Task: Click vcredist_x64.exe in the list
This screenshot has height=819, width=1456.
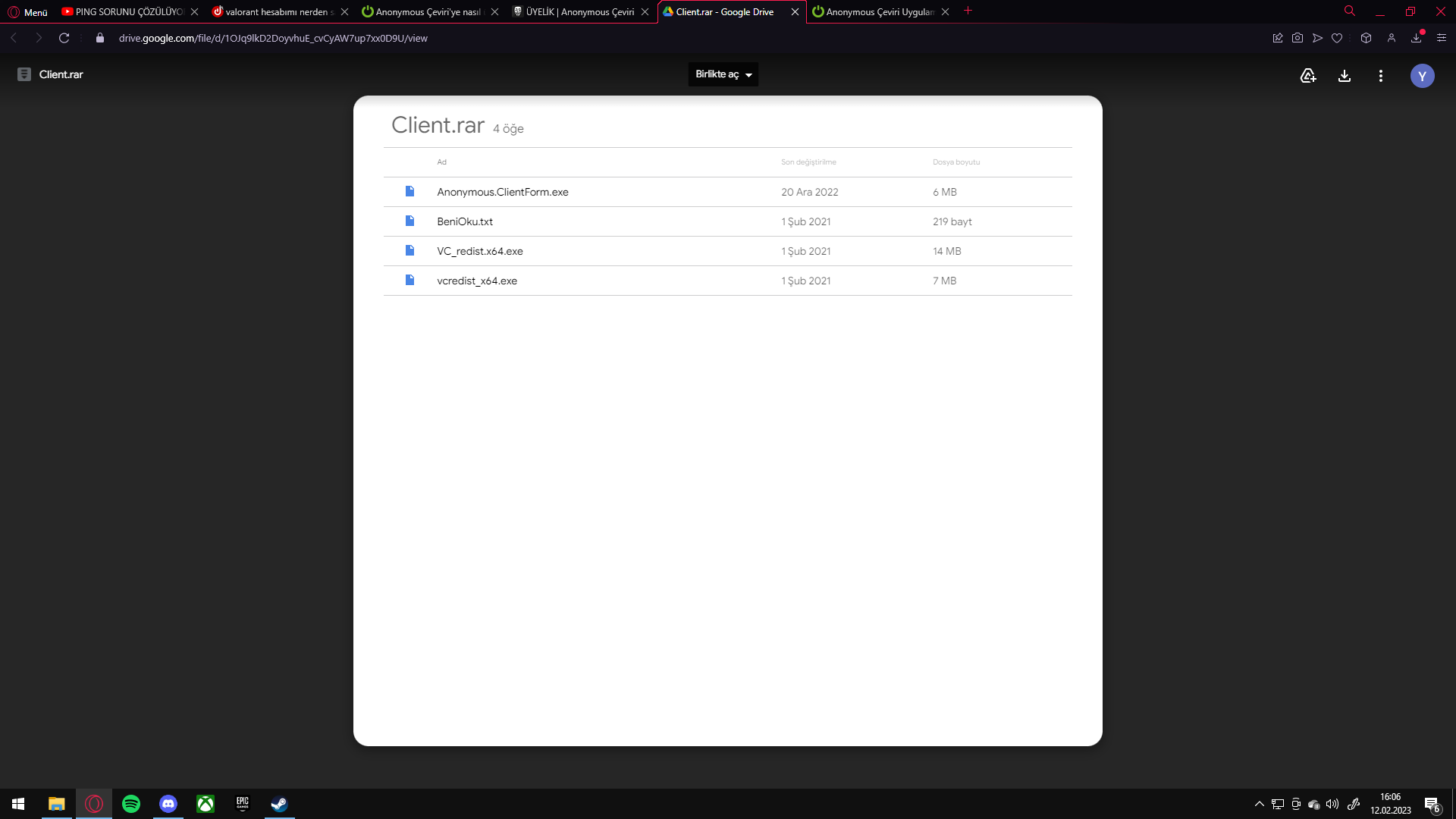Action: [476, 281]
